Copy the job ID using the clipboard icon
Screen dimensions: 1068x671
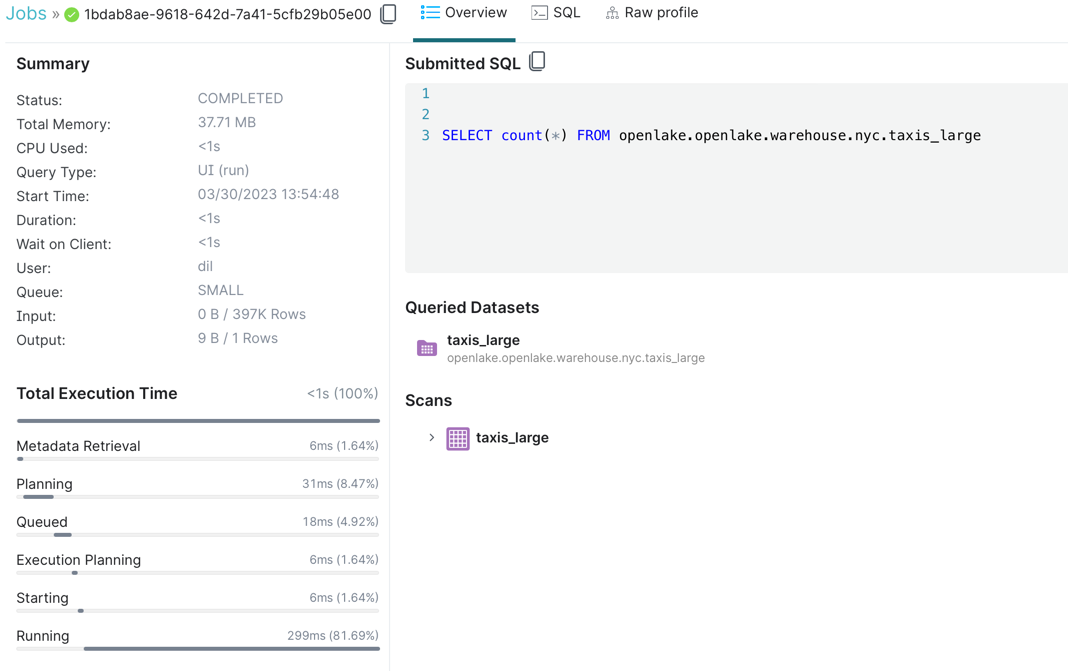click(388, 14)
